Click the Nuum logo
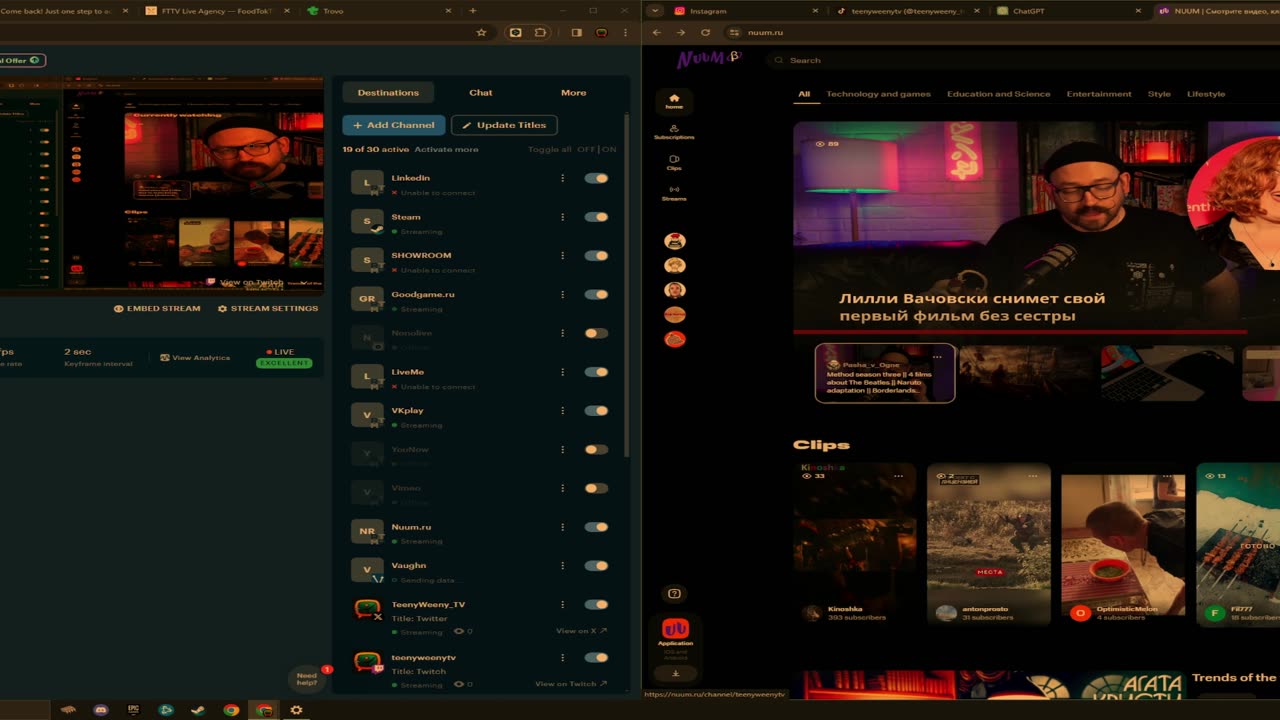This screenshot has height=720, width=1280. [x=708, y=59]
